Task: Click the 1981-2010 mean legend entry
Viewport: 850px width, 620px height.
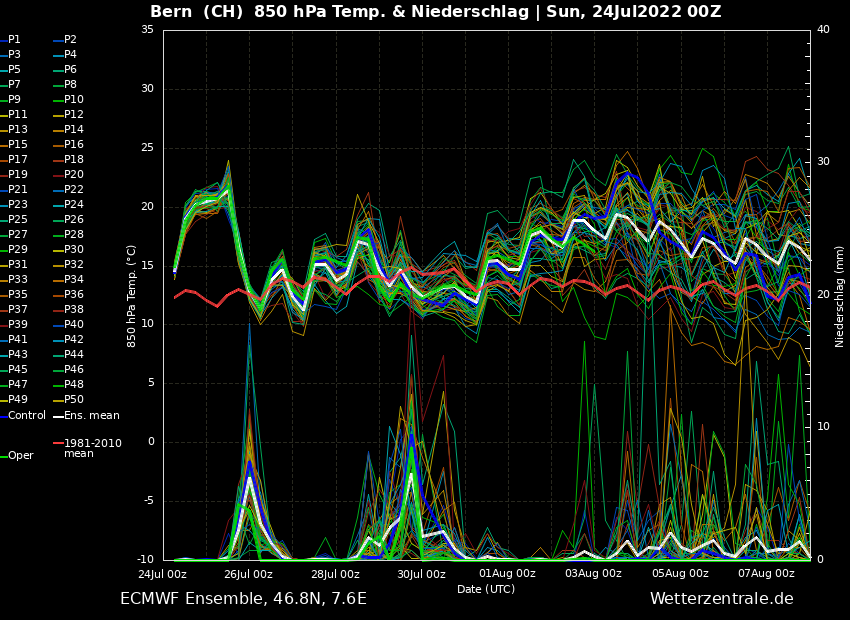Action: coord(92,448)
